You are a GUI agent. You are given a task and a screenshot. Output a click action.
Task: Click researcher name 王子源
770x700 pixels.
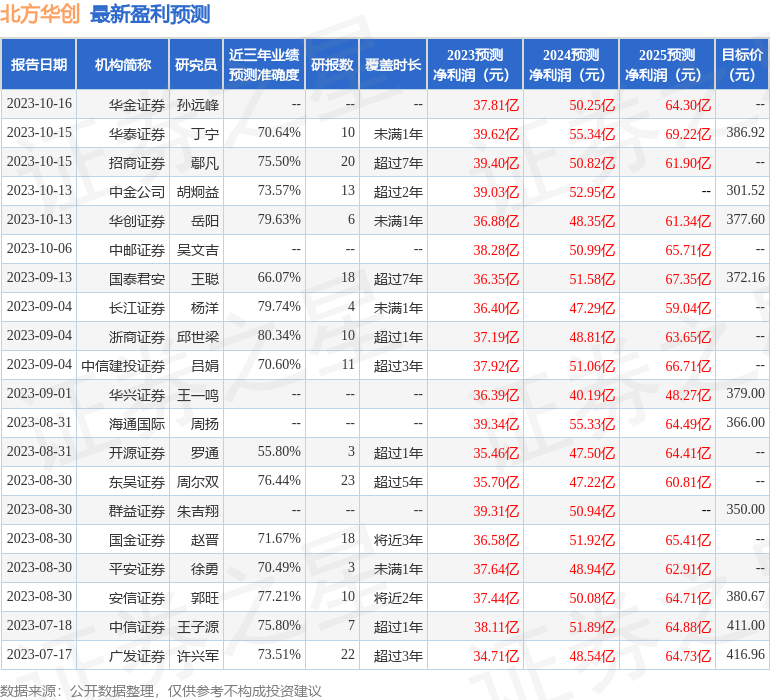tap(197, 626)
